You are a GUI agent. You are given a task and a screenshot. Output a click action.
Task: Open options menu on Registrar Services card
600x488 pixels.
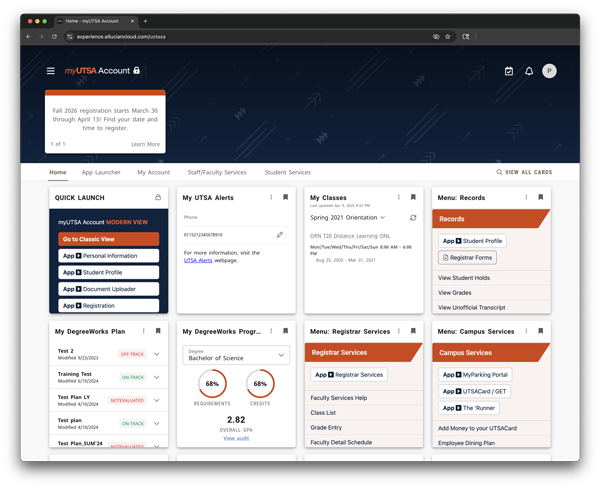tap(398, 331)
